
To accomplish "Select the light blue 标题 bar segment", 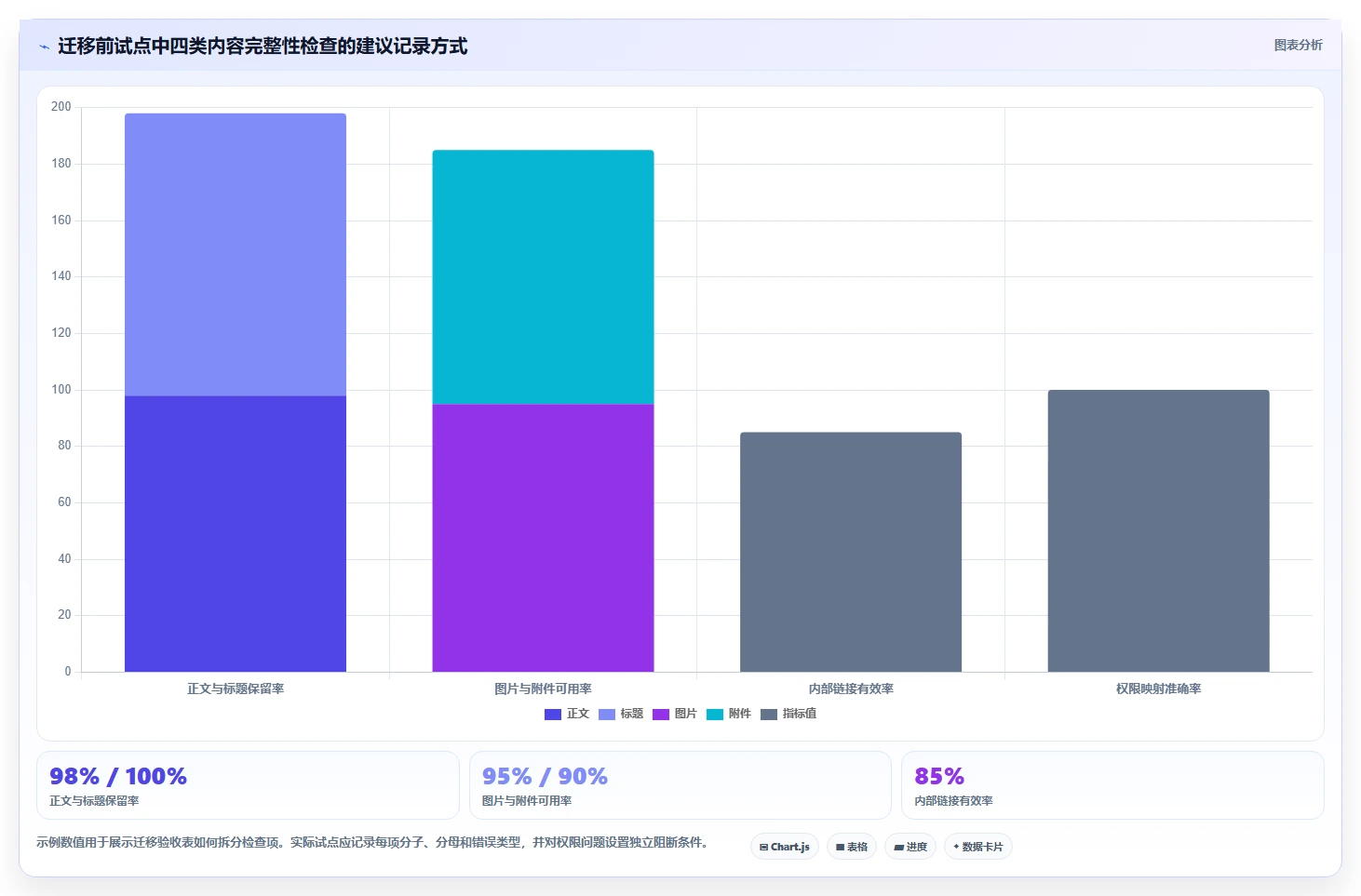I will tap(236, 255).
